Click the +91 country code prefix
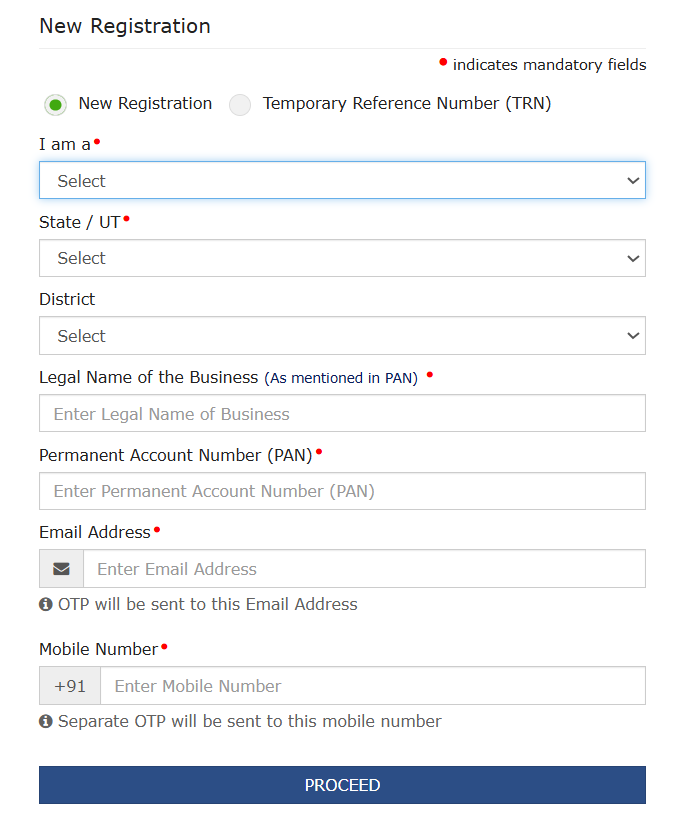684x819 pixels. click(70, 686)
